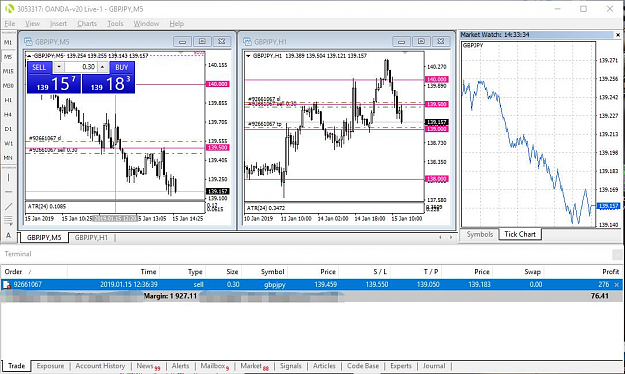
Task: Click the GBPJPY,H1 chart window icon
Action: (247, 41)
